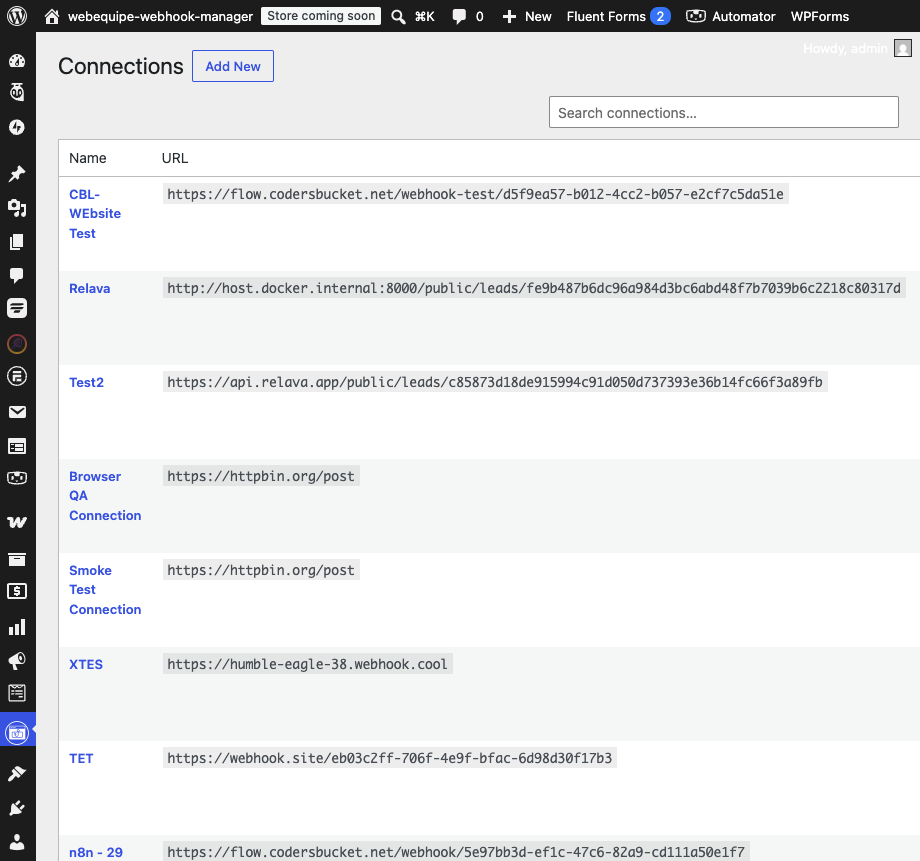This screenshot has width=920, height=861.
Task: Open the Jetpack lightning bolt sidebar icon
Action: tap(17, 127)
